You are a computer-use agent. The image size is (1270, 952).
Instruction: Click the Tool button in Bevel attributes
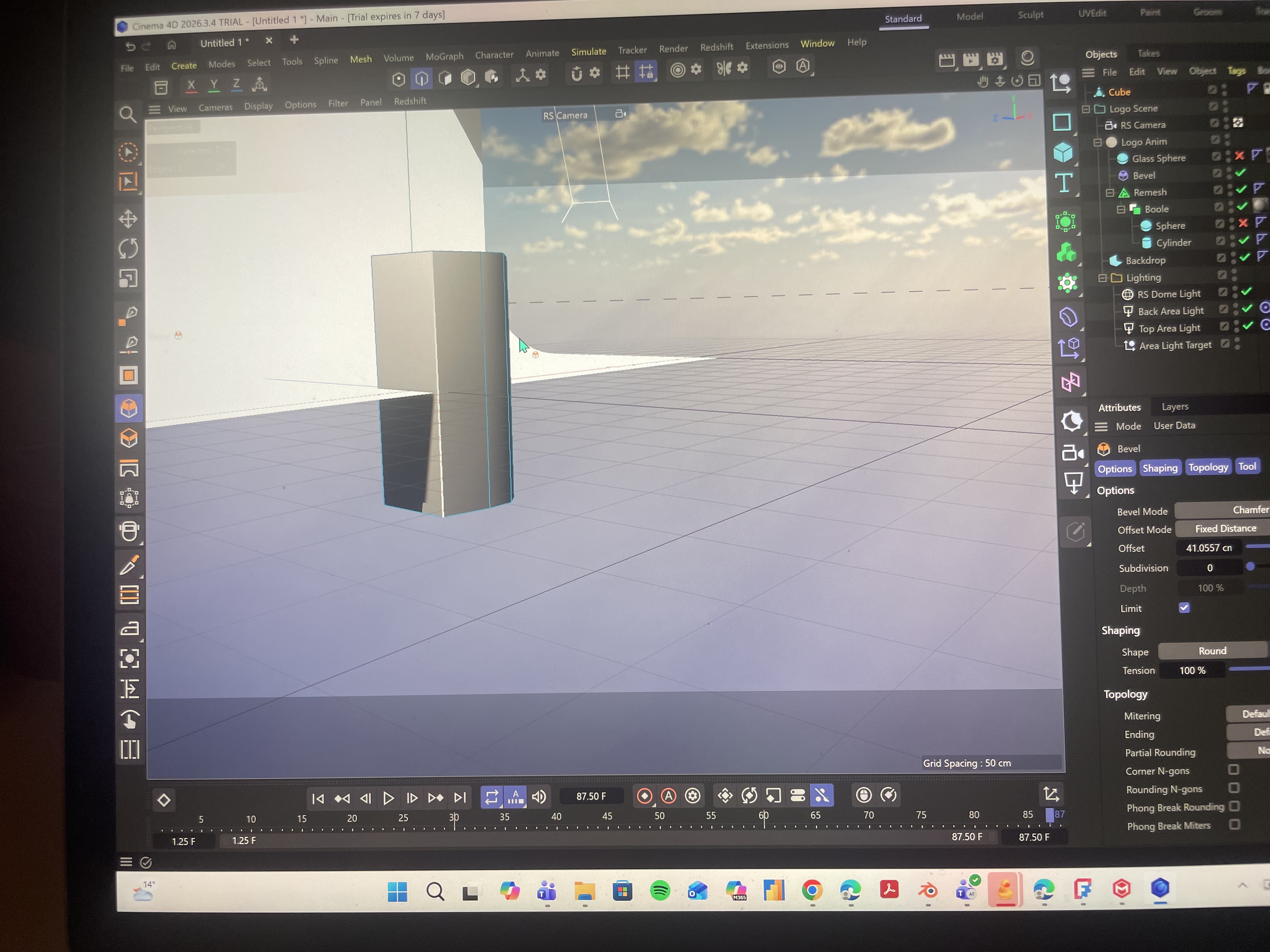coord(1247,467)
